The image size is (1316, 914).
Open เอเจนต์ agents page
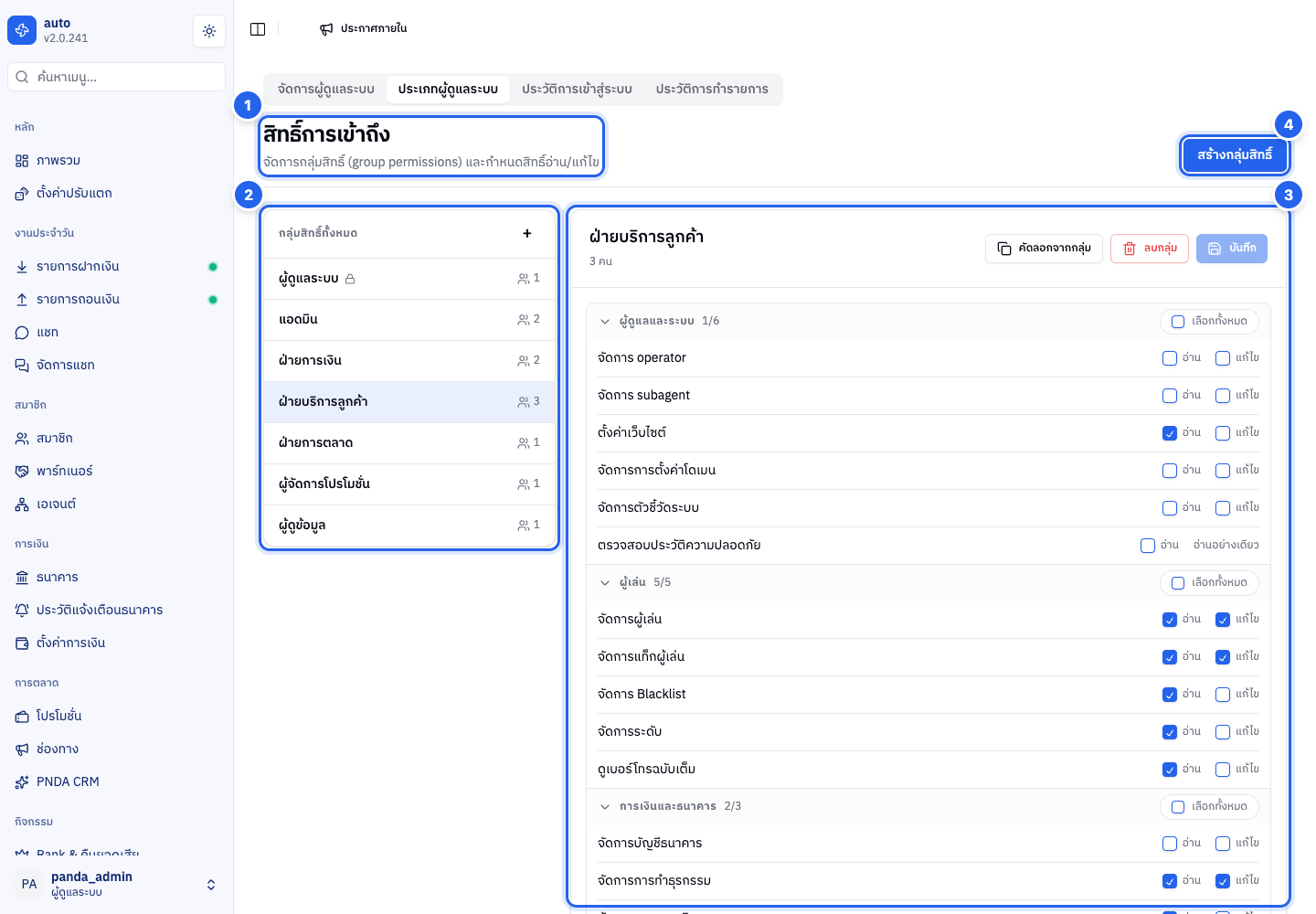coord(117,504)
